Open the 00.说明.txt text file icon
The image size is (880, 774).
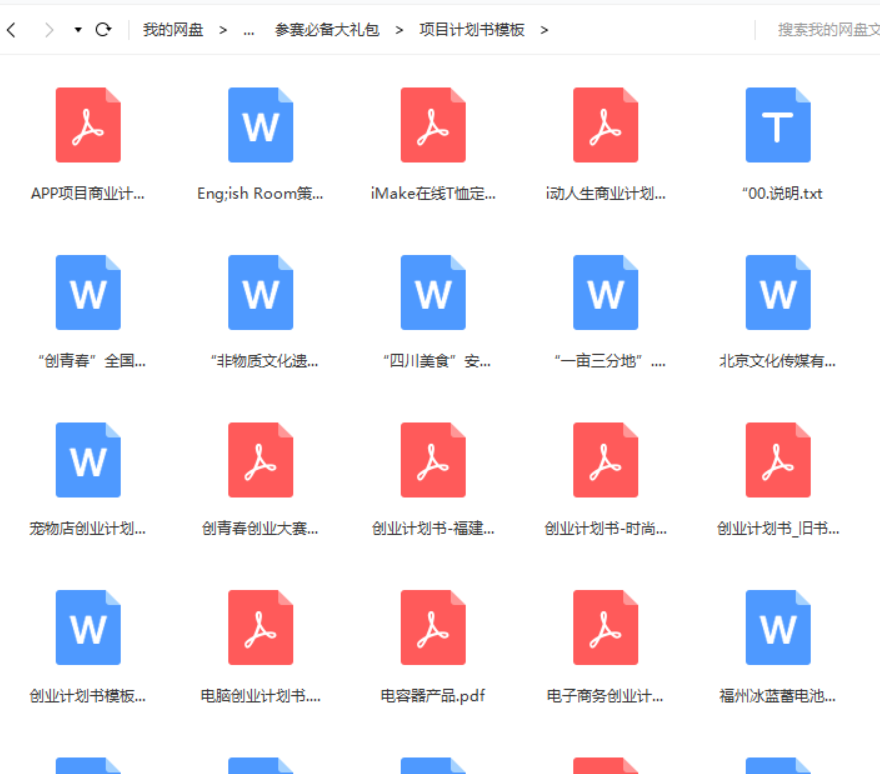point(778,125)
